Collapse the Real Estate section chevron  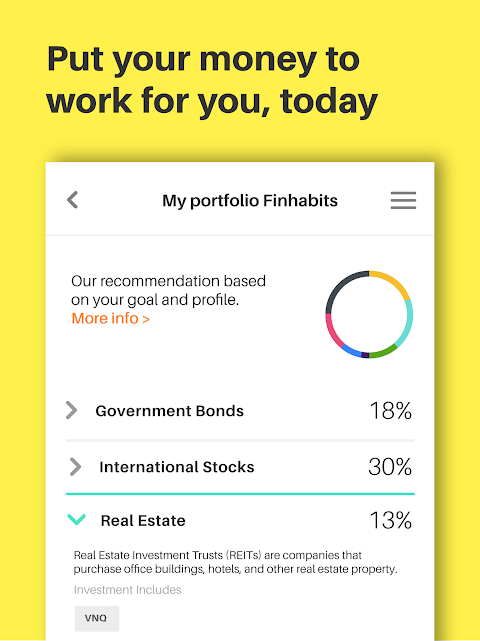click(76, 520)
